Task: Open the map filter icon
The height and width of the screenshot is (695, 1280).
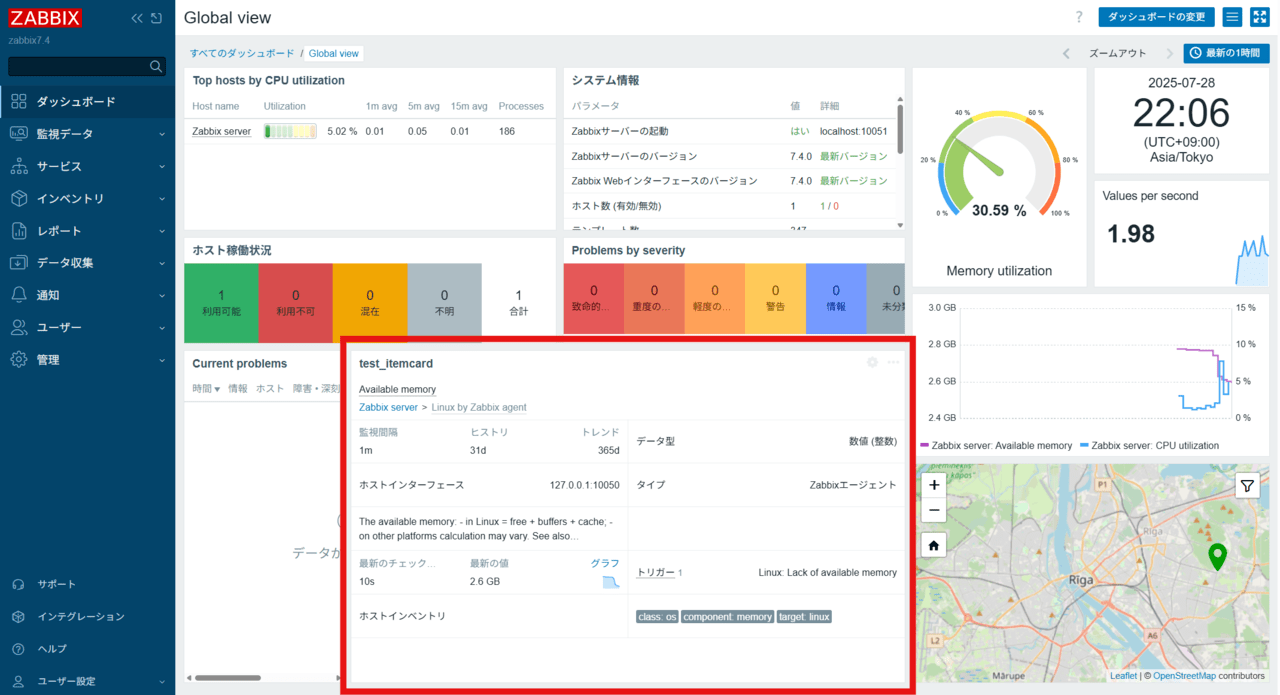Action: pyautogui.click(x=1247, y=486)
